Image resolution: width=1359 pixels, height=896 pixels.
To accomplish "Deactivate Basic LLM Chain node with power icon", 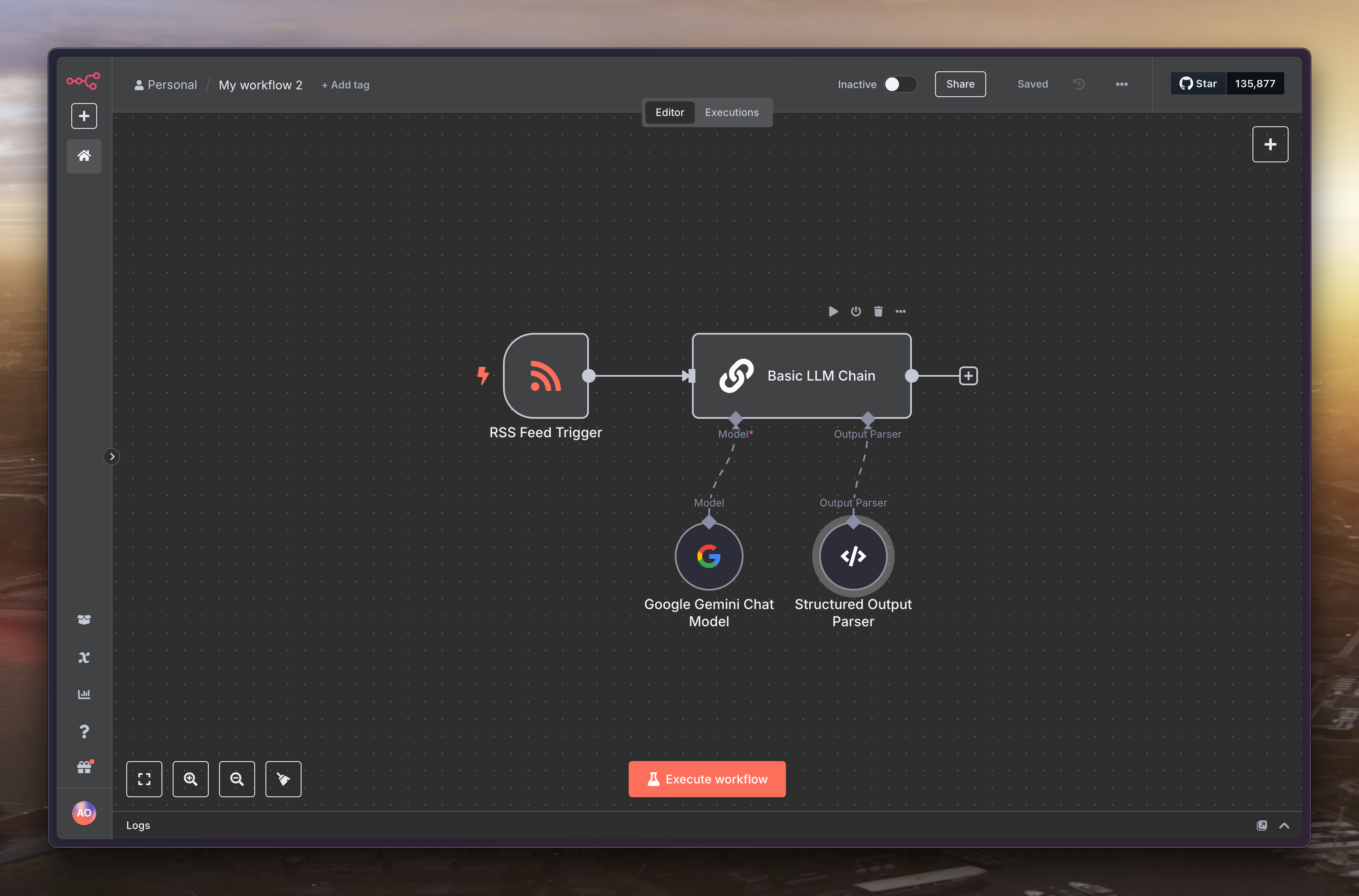I will pos(856,311).
